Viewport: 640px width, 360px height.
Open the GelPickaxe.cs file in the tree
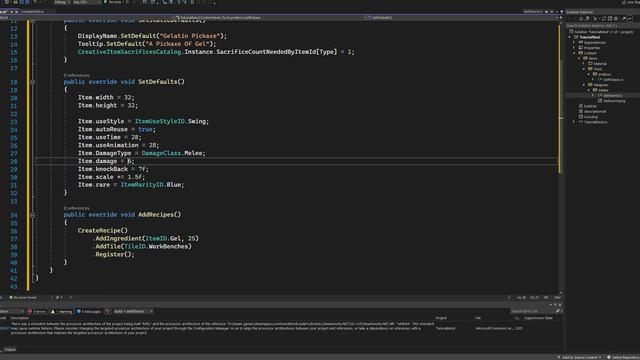pyautogui.click(x=611, y=79)
